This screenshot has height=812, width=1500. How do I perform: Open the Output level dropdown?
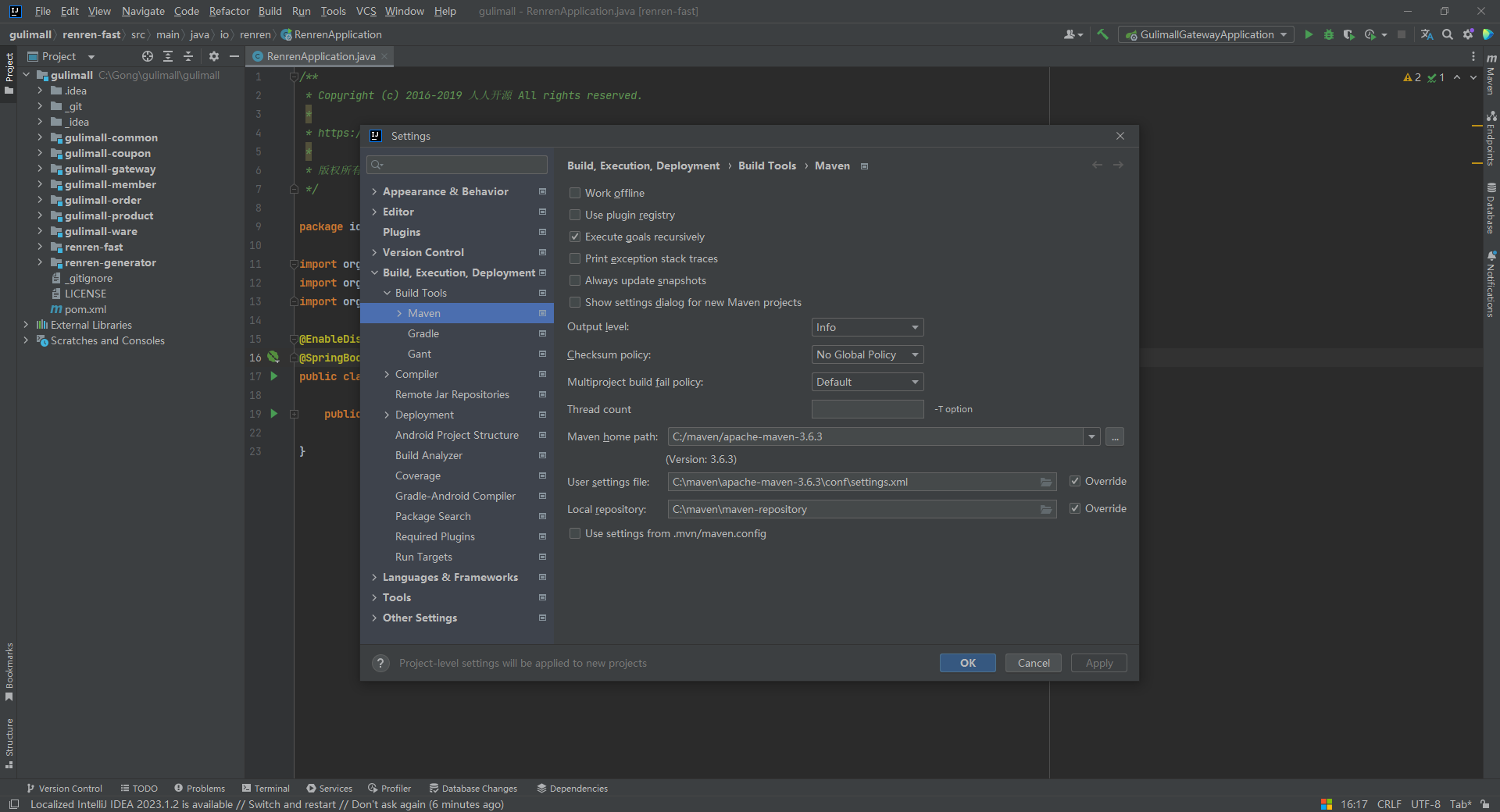pos(867,327)
